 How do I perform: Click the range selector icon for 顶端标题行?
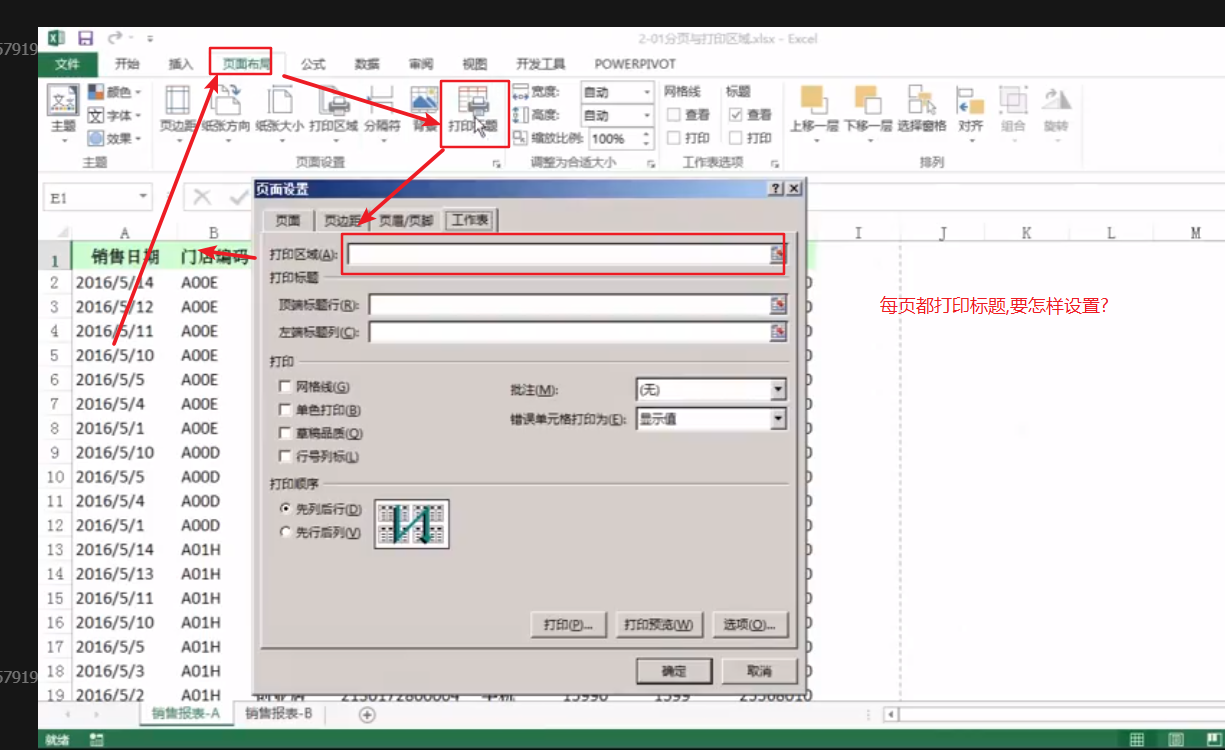point(778,305)
